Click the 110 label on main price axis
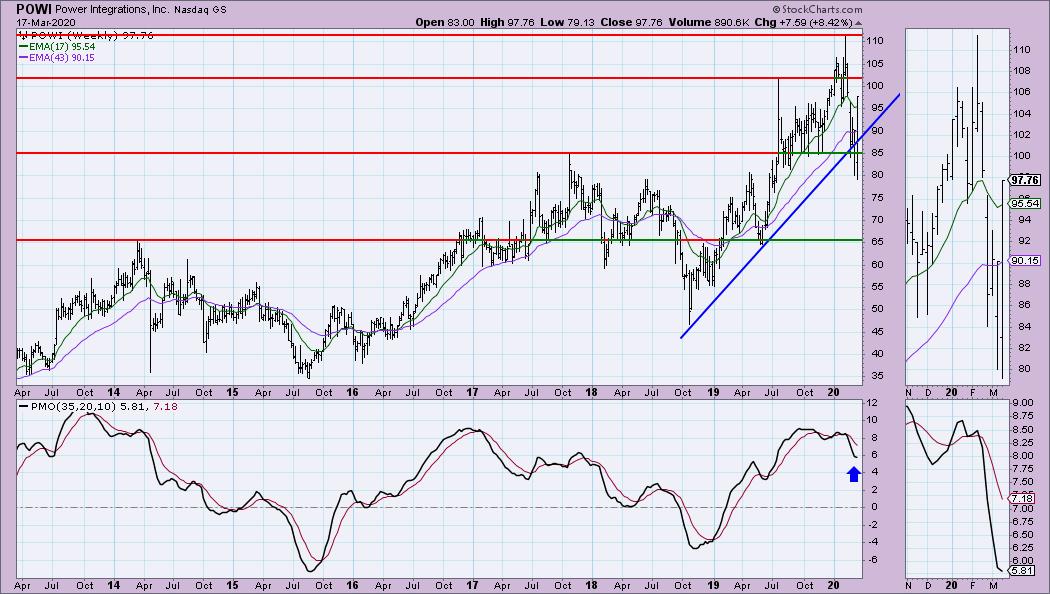The width and height of the screenshot is (1050, 594). 875,41
